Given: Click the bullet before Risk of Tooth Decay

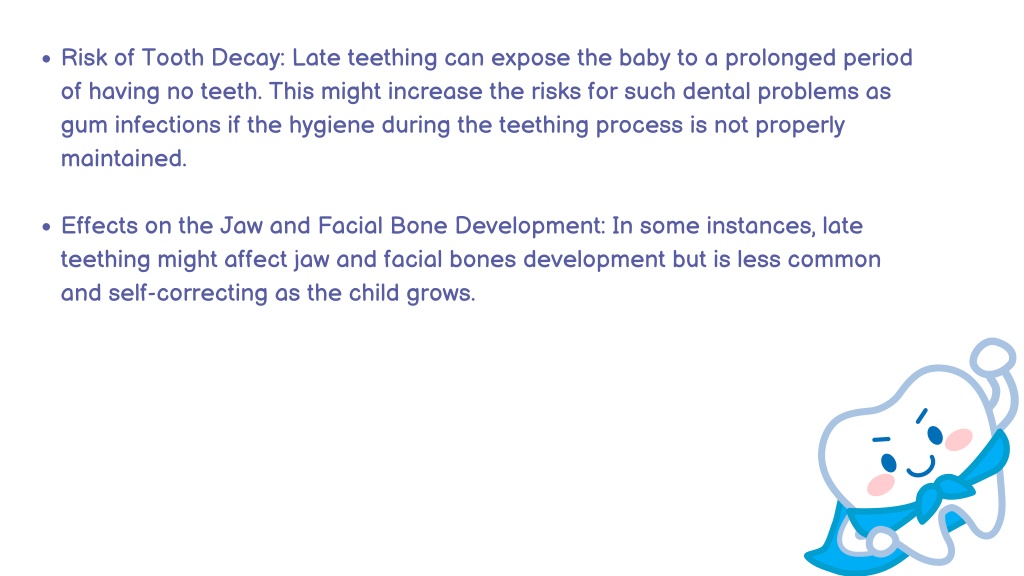Looking at the screenshot, I should pos(46,59).
